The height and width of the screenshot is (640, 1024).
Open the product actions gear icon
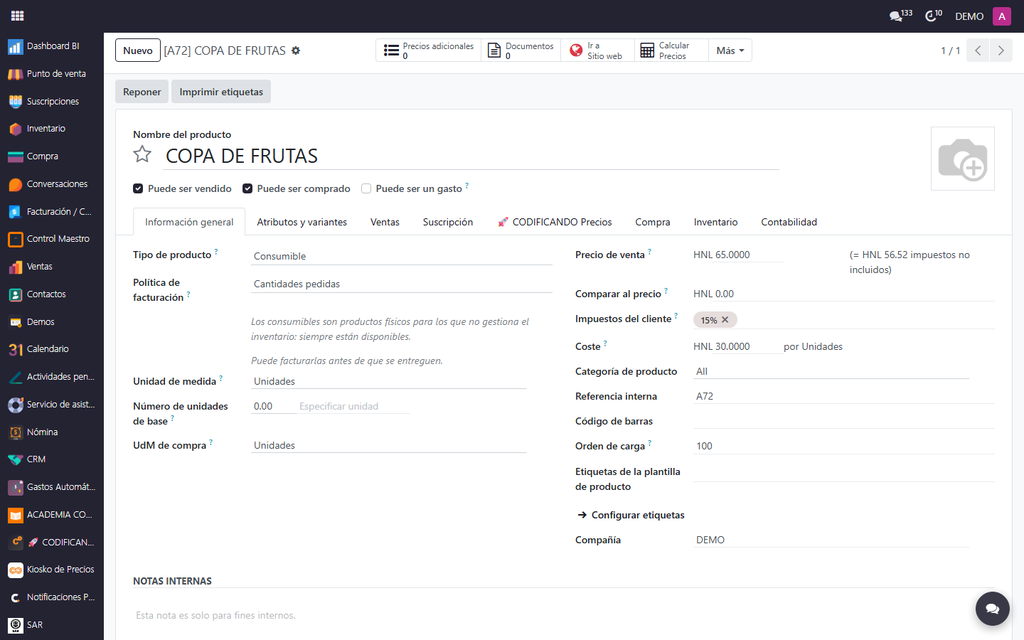(x=296, y=50)
